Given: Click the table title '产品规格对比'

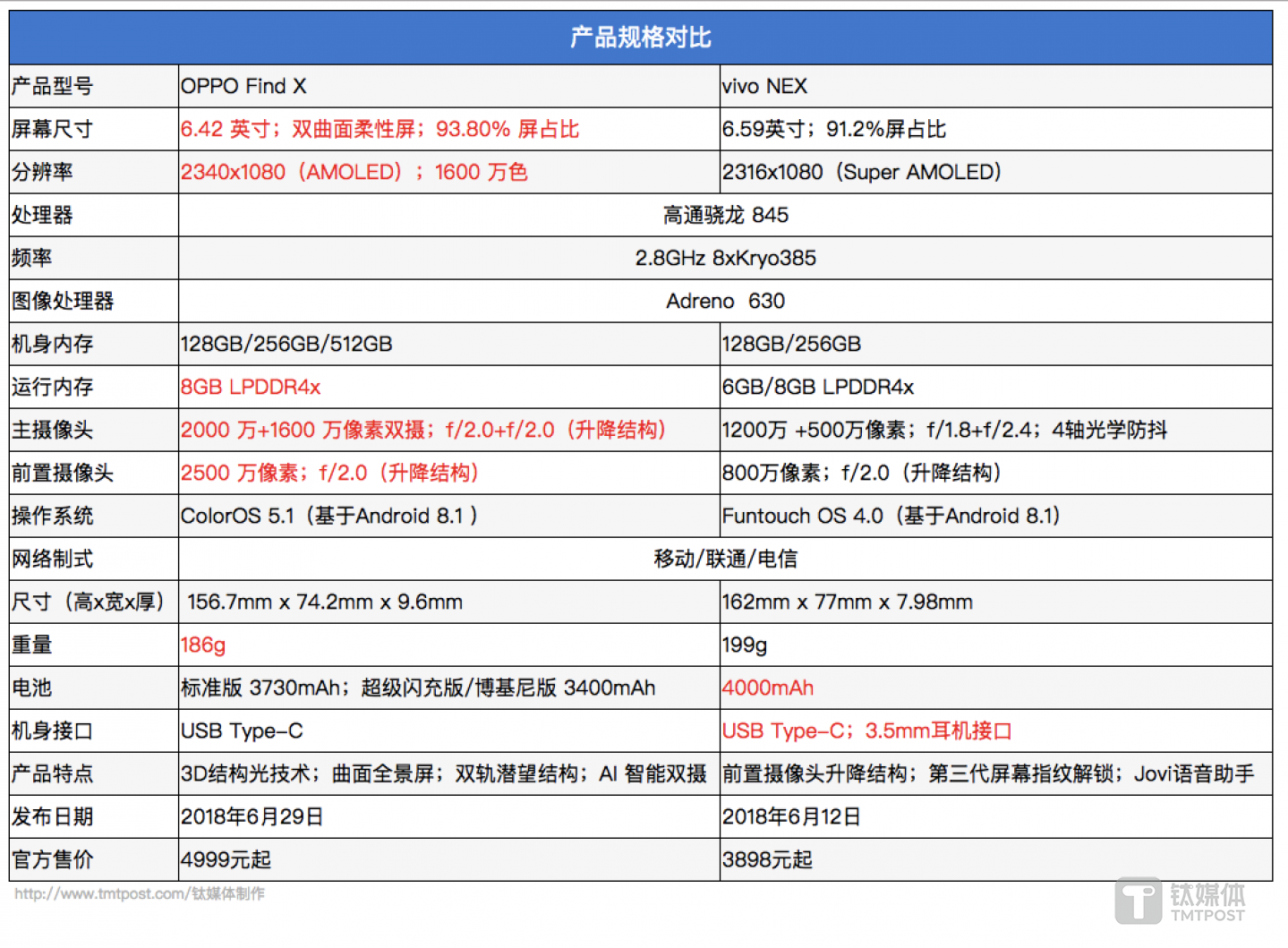Looking at the screenshot, I should 641,38.
